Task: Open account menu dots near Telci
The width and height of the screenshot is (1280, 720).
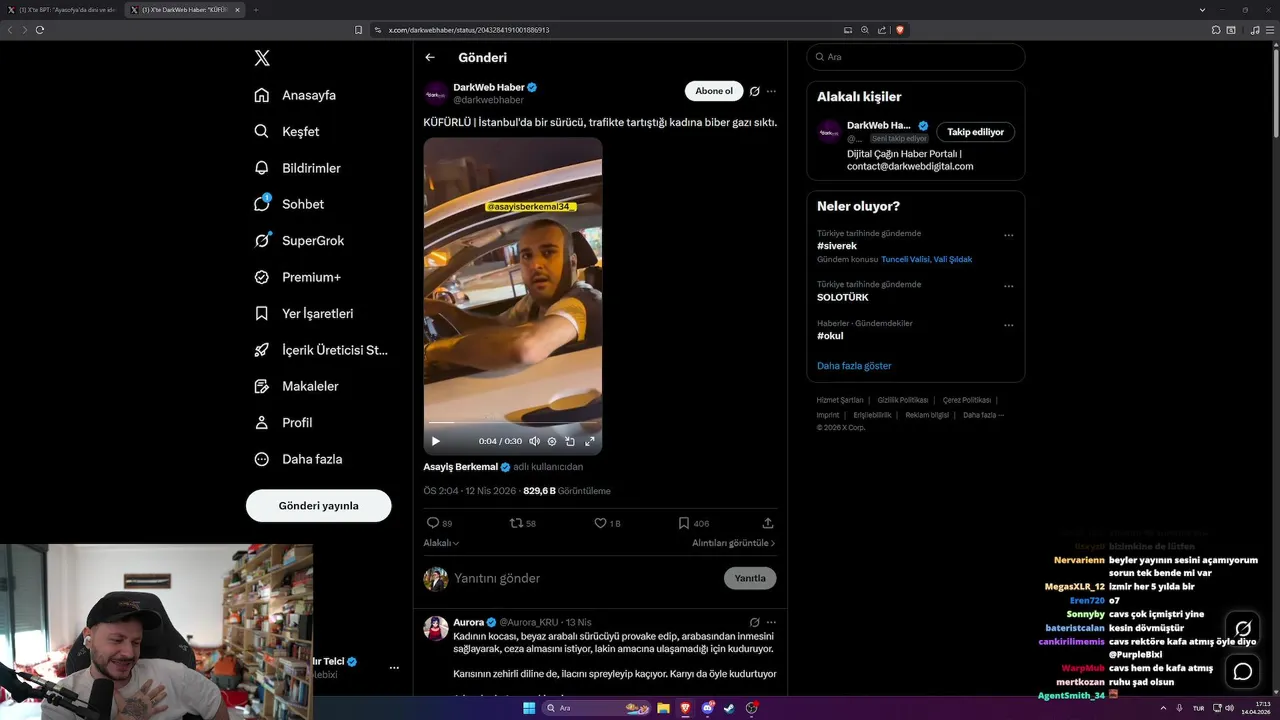Action: pyautogui.click(x=394, y=668)
